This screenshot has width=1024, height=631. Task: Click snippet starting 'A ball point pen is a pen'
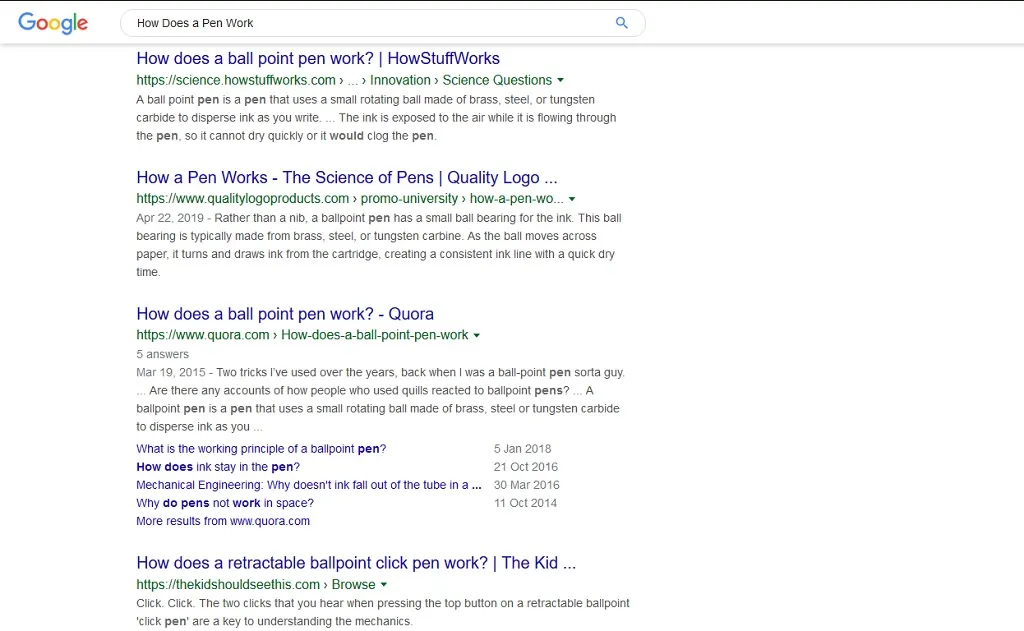click(376, 118)
